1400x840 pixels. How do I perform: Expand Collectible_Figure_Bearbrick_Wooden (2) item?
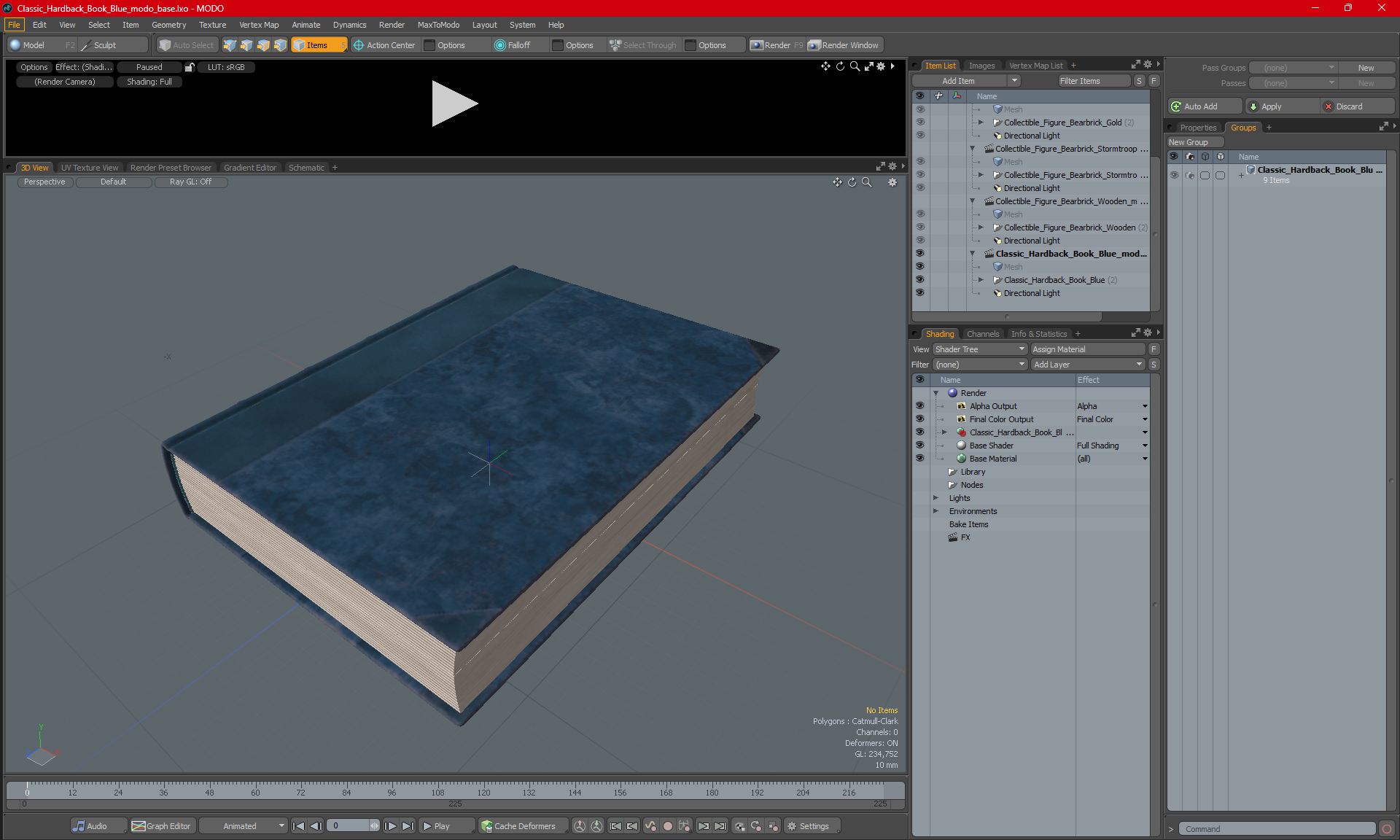click(x=981, y=227)
